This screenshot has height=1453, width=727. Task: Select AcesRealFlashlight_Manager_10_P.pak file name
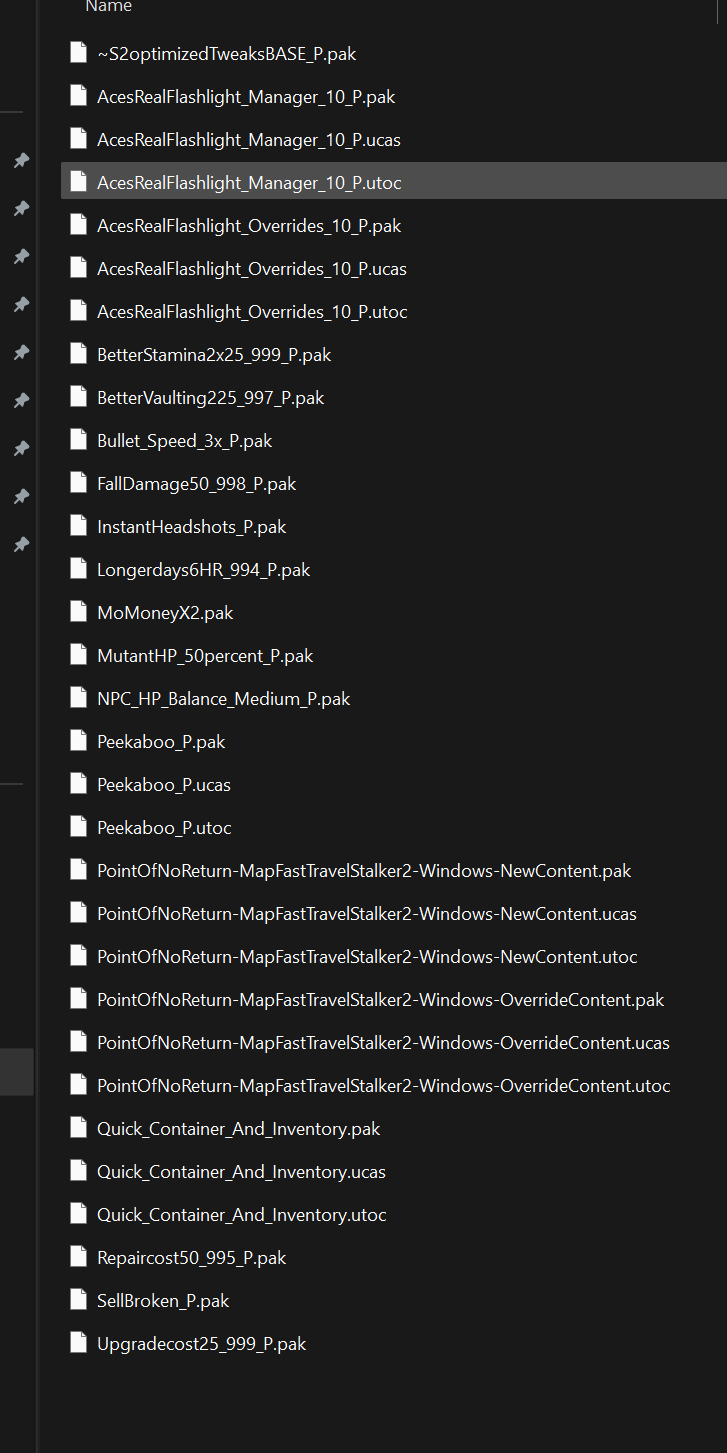pos(246,97)
